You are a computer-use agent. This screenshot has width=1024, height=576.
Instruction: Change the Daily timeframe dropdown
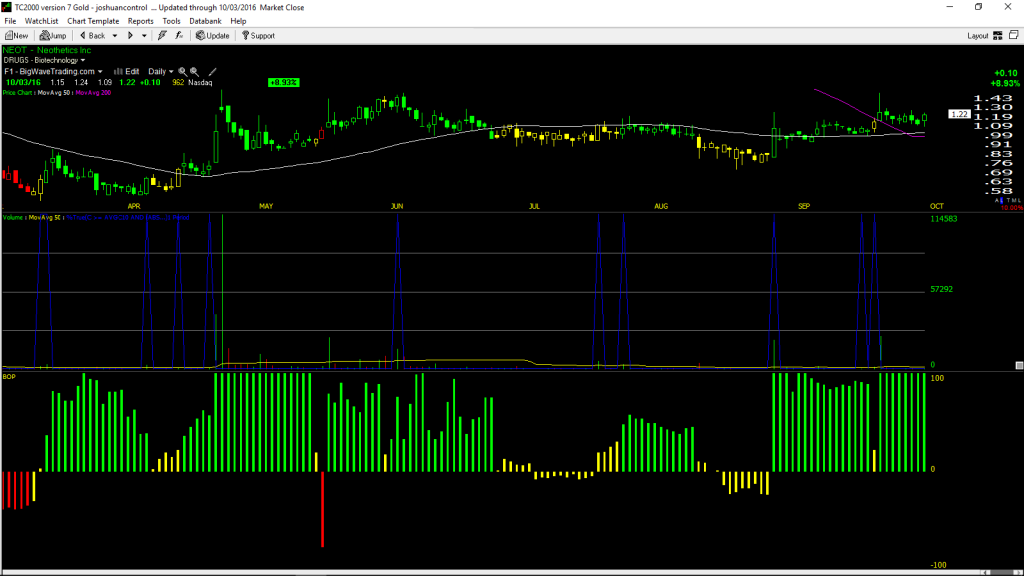pos(161,71)
